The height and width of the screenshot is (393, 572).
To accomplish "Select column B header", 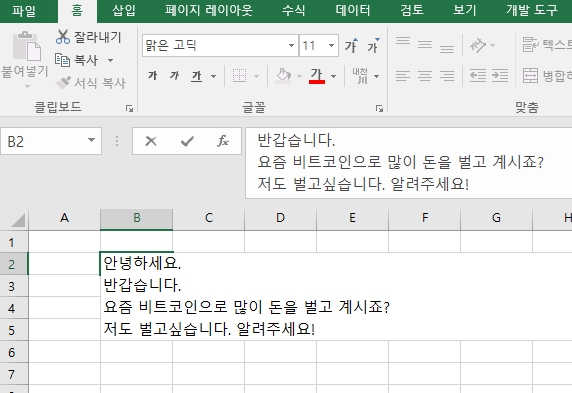I will click(136, 218).
